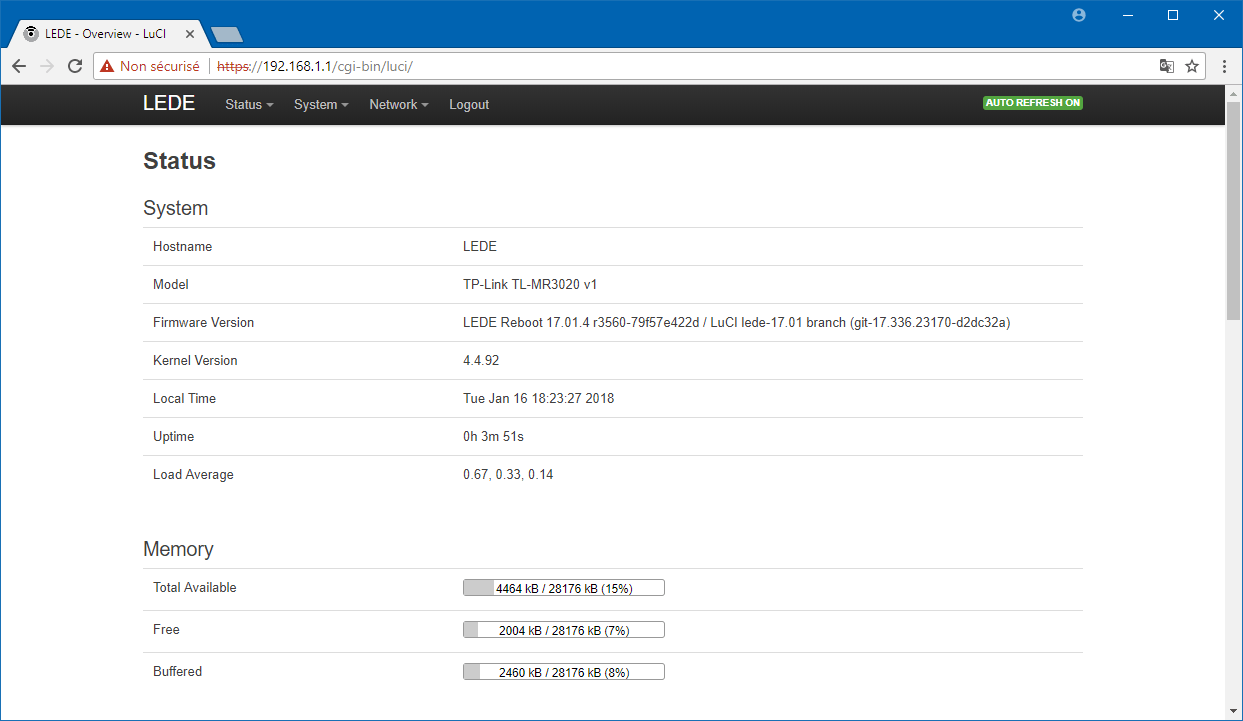
Task: Click the browser back arrow icon
Action: 18,66
